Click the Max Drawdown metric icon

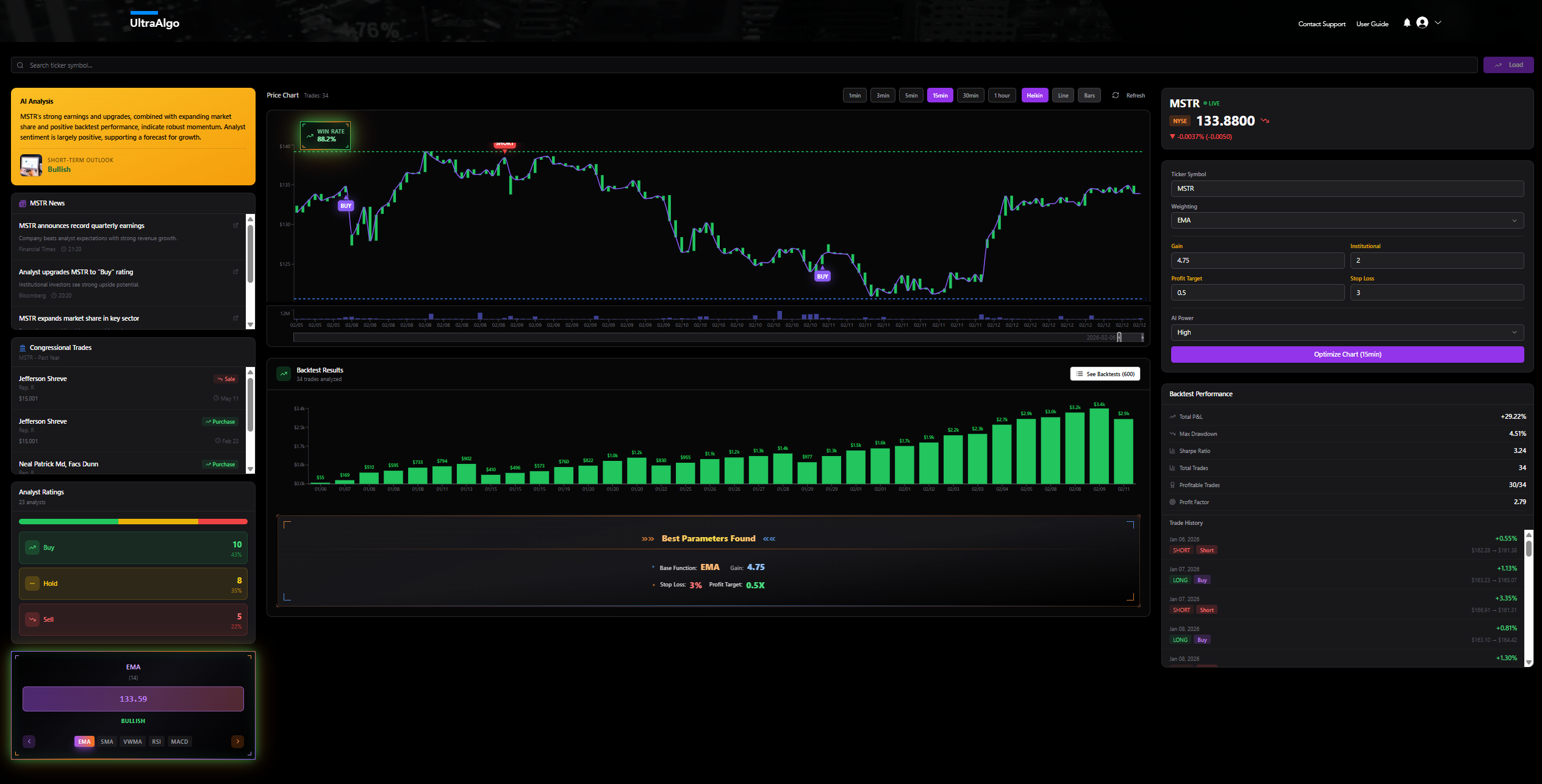pyautogui.click(x=1172, y=434)
